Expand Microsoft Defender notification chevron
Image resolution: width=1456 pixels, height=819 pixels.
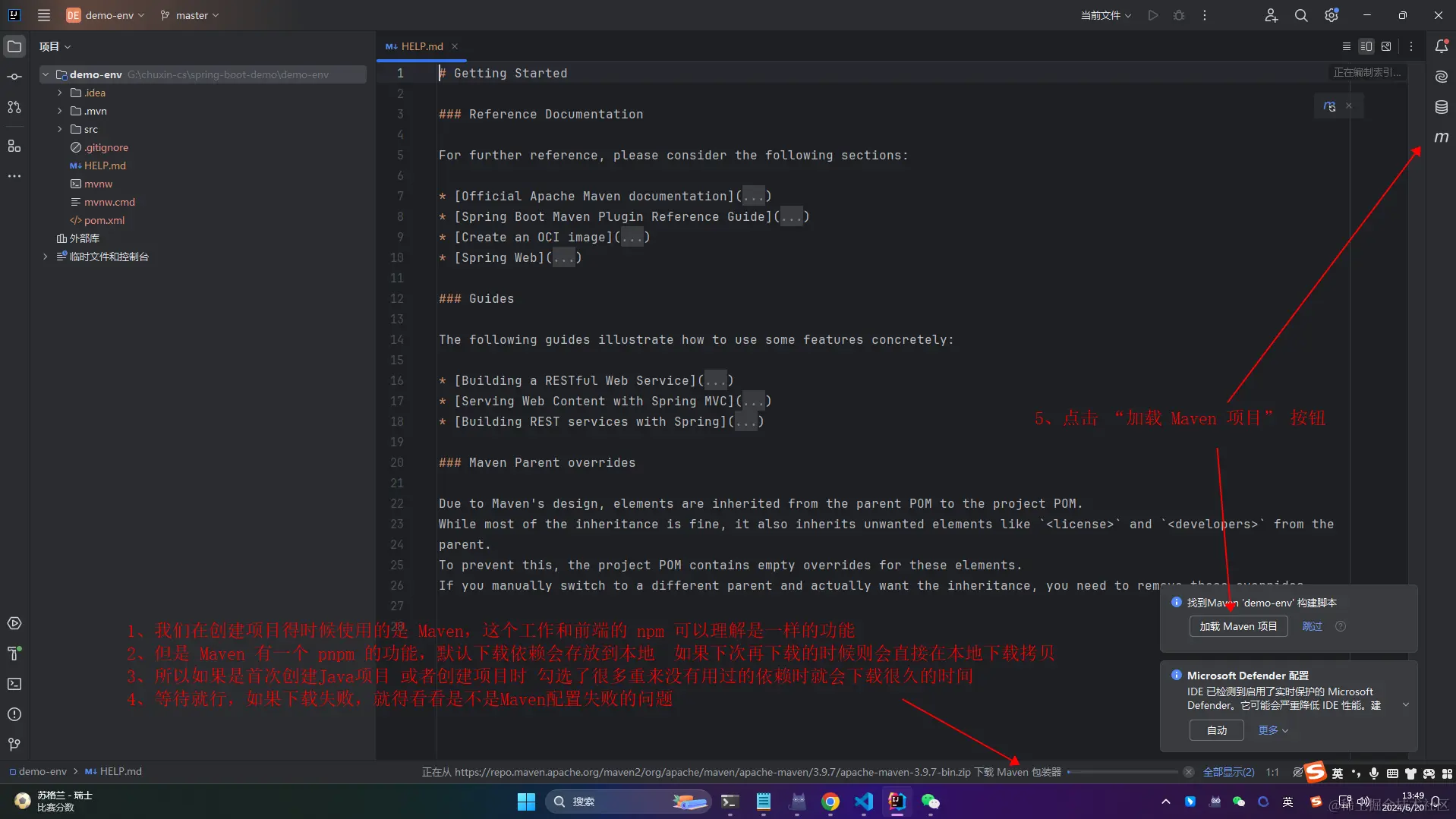(1405, 704)
